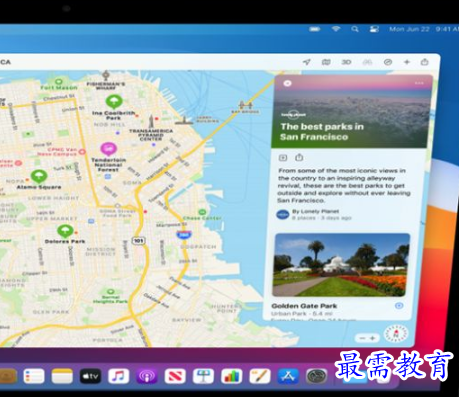
Task: Open Spotlight search from the menu bar
Action: tap(355, 29)
